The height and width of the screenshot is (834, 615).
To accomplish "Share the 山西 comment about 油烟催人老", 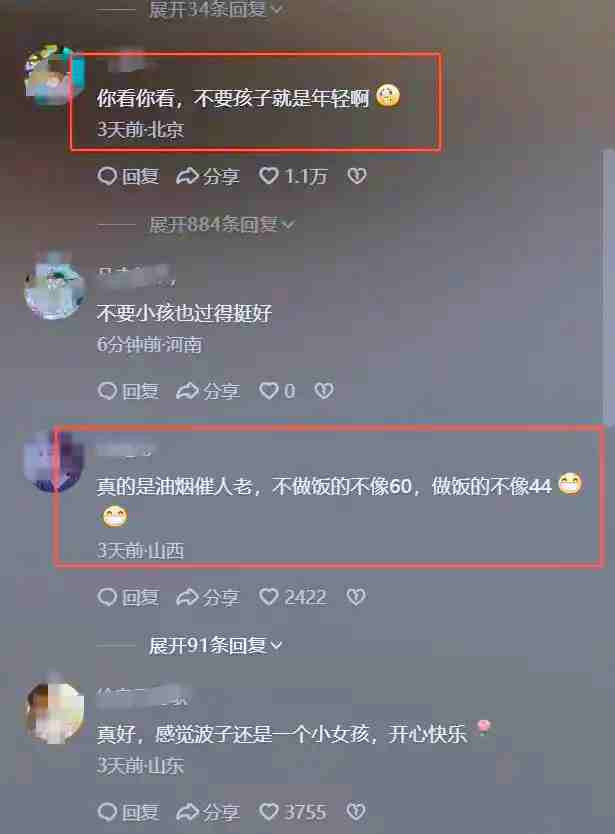I will (207, 597).
